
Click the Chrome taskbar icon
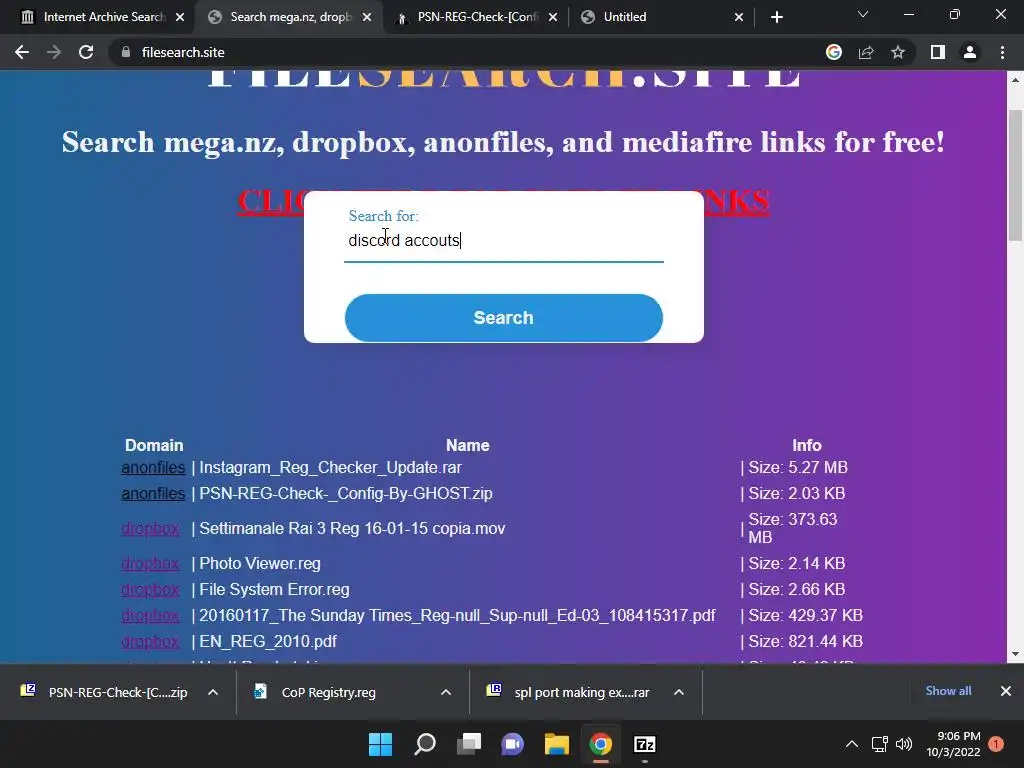click(601, 744)
